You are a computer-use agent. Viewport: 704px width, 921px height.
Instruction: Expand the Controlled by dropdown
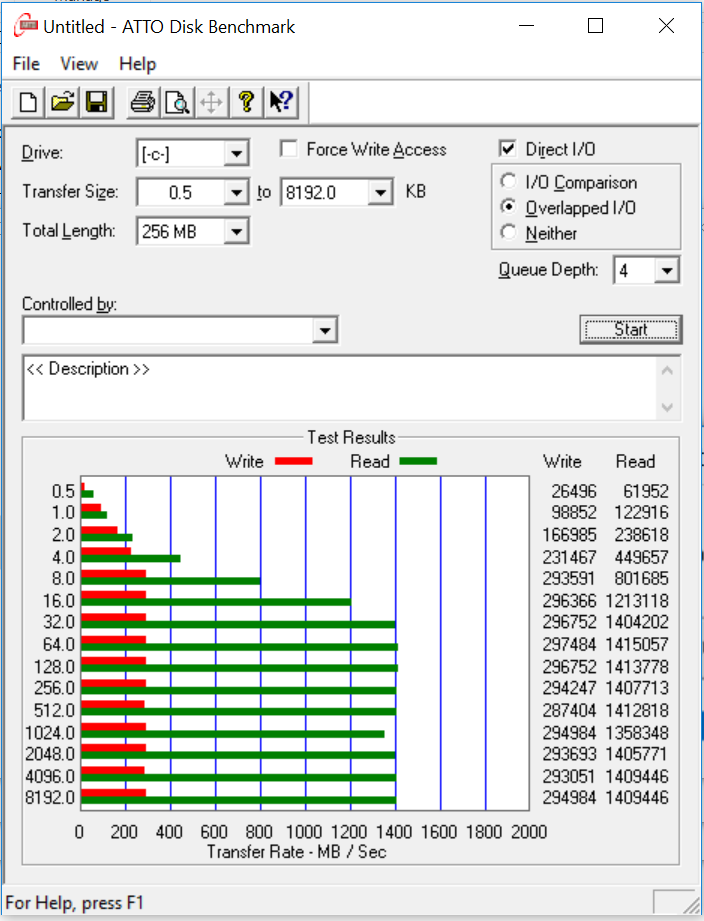tap(325, 331)
